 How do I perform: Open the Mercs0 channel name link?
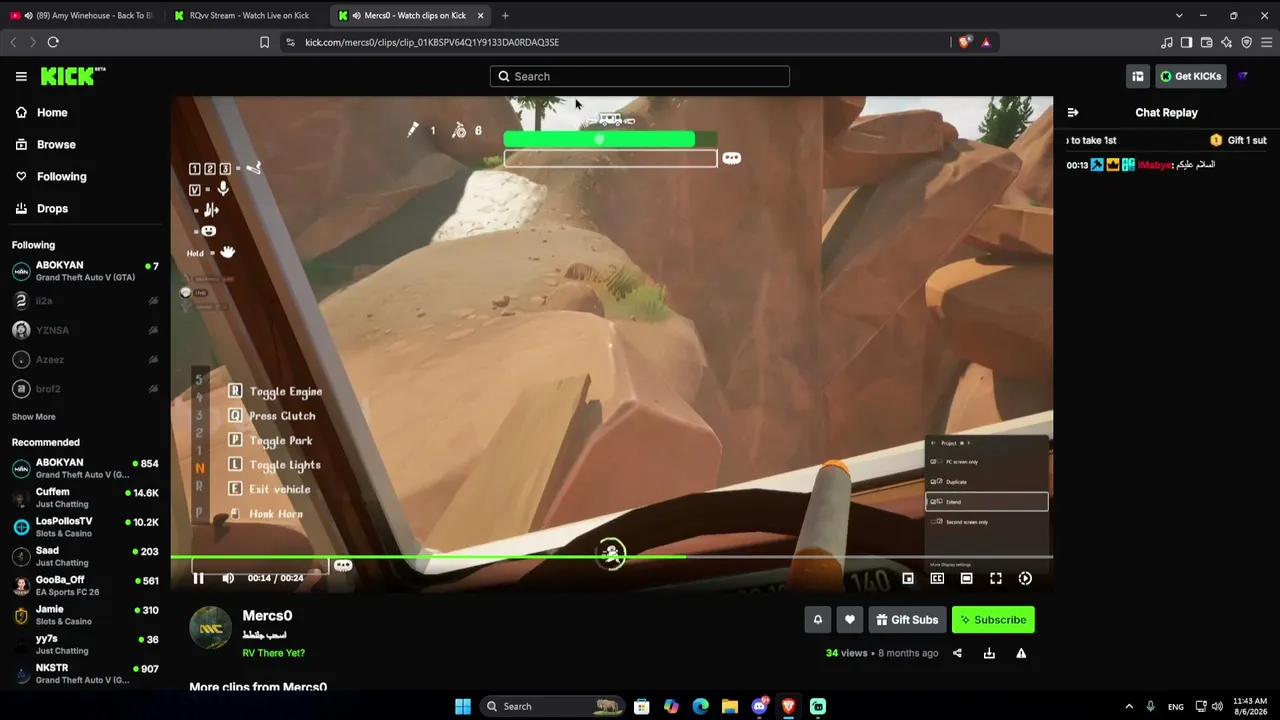(267, 616)
